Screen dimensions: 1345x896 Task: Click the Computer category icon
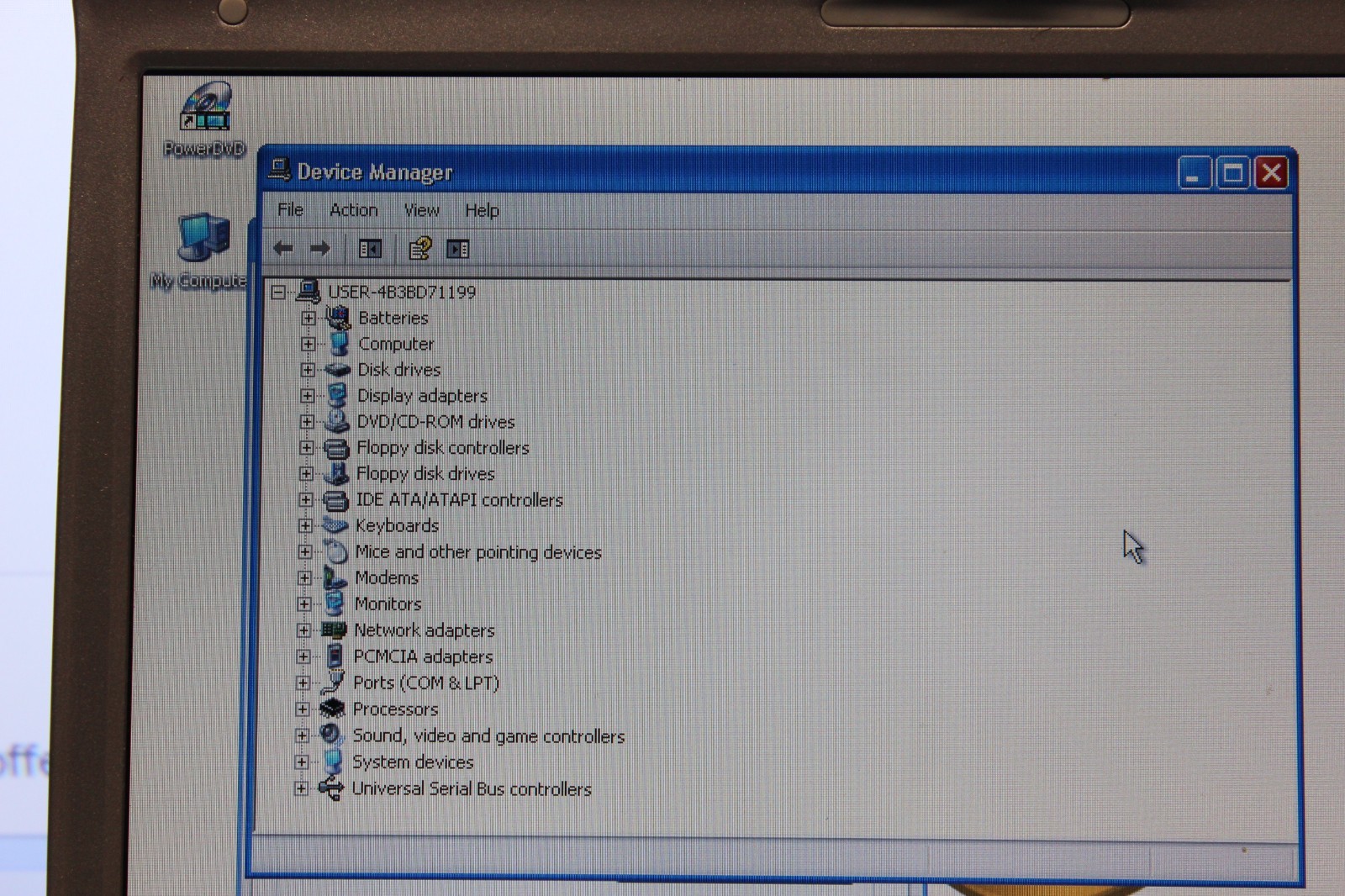339,343
